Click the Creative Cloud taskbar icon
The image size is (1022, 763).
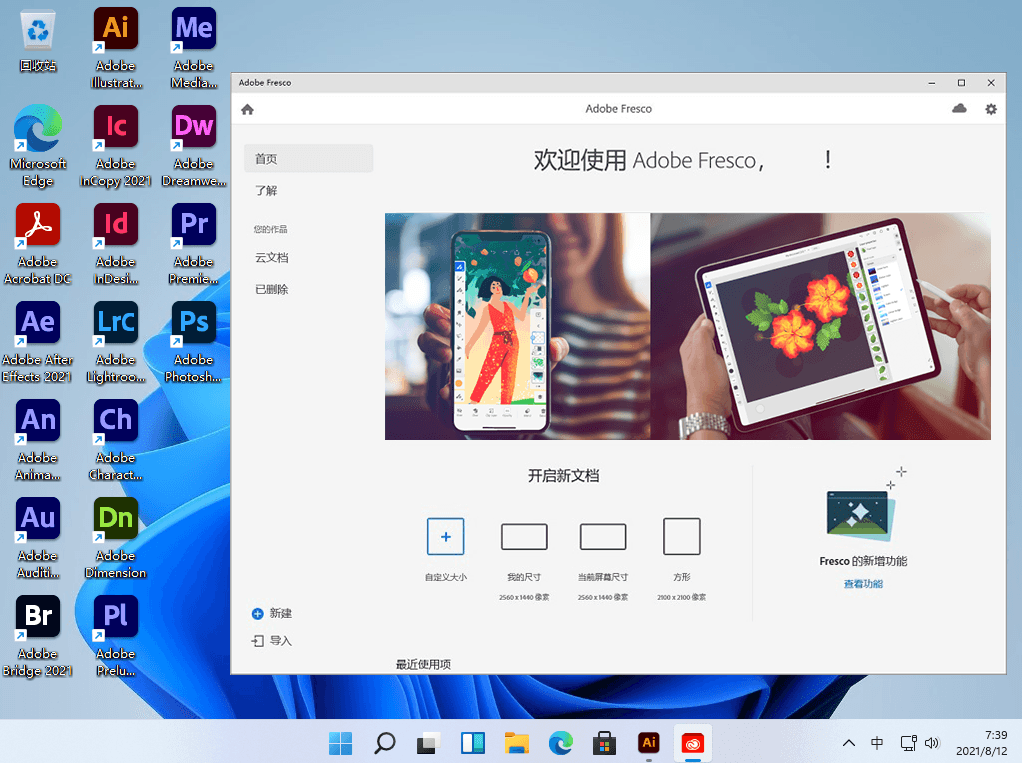[x=693, y=743]
